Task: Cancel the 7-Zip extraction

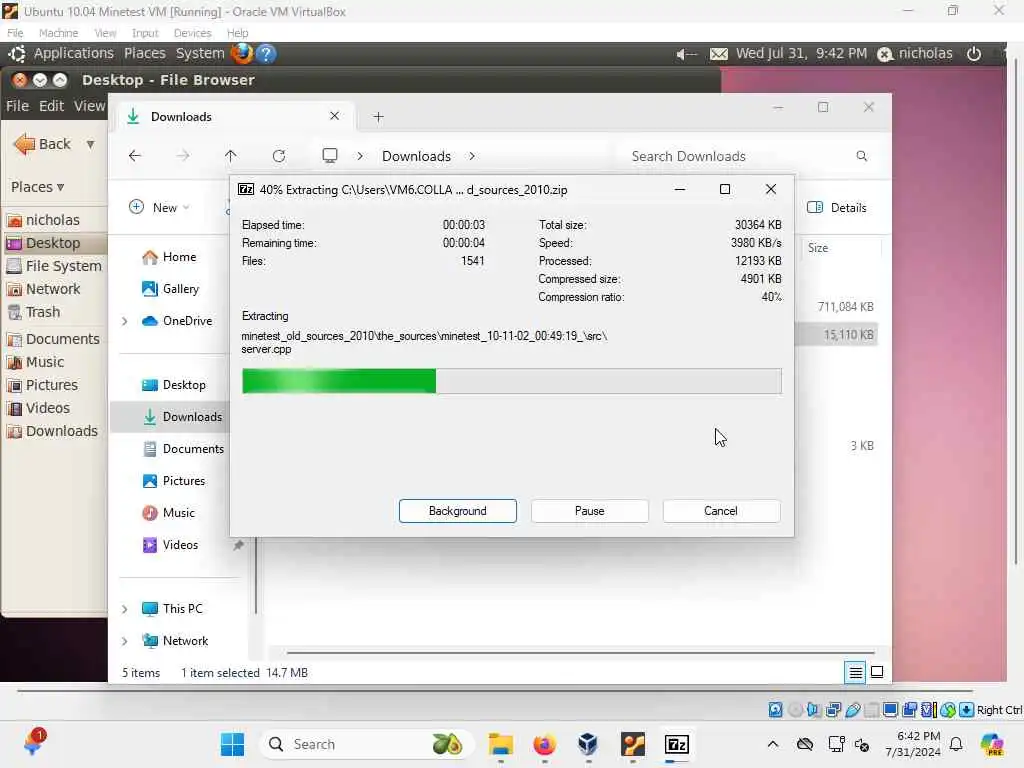Action: 721,511
